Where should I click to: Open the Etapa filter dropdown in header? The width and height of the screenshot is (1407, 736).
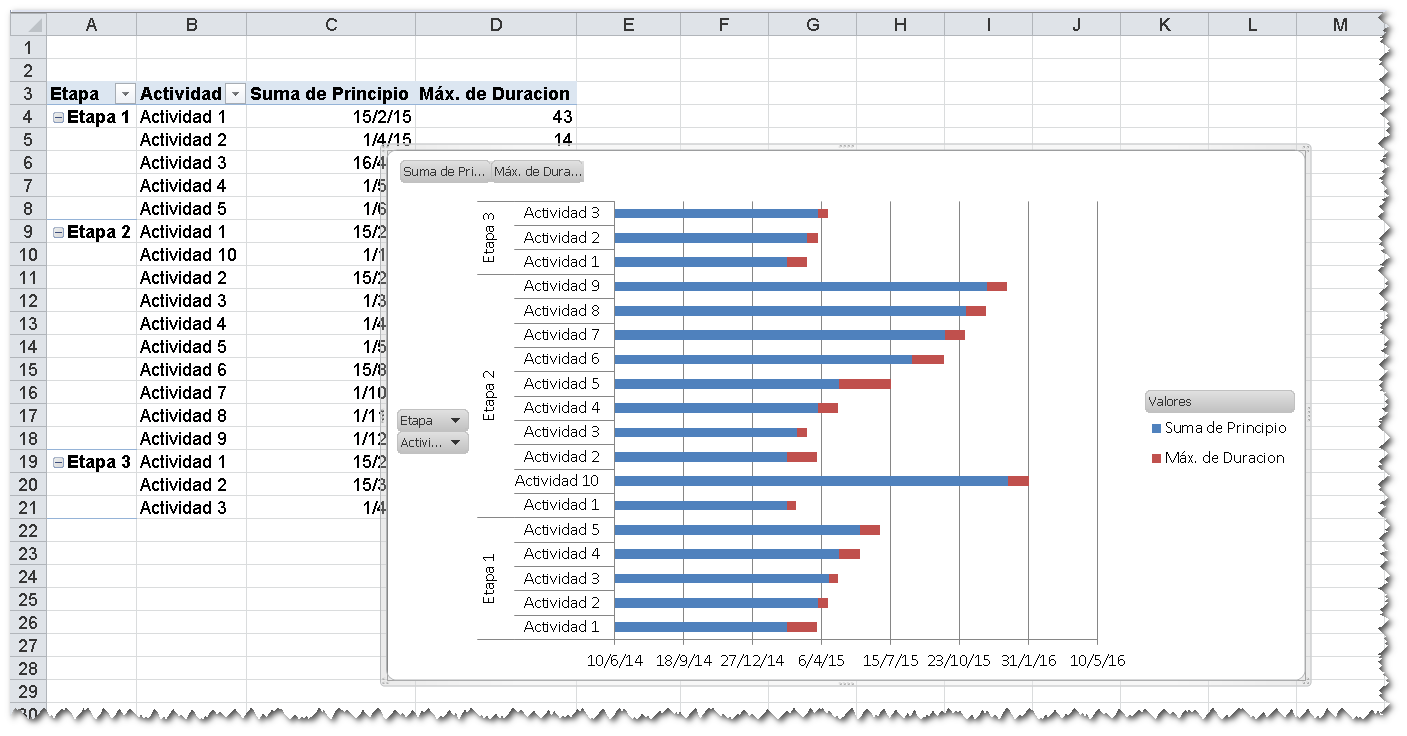click(125, 94)
